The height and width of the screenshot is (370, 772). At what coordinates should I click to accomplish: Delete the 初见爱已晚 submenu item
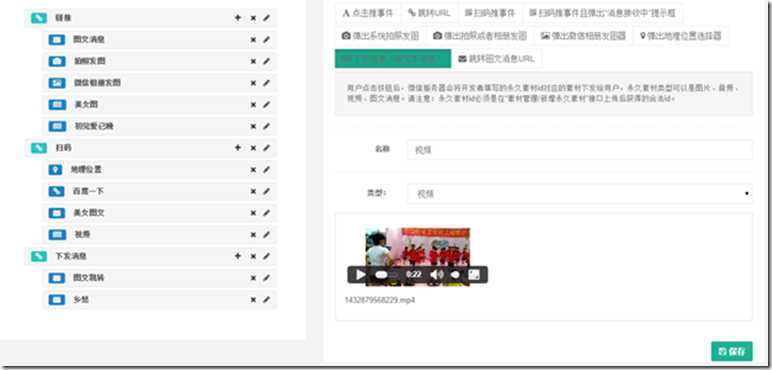253,126
